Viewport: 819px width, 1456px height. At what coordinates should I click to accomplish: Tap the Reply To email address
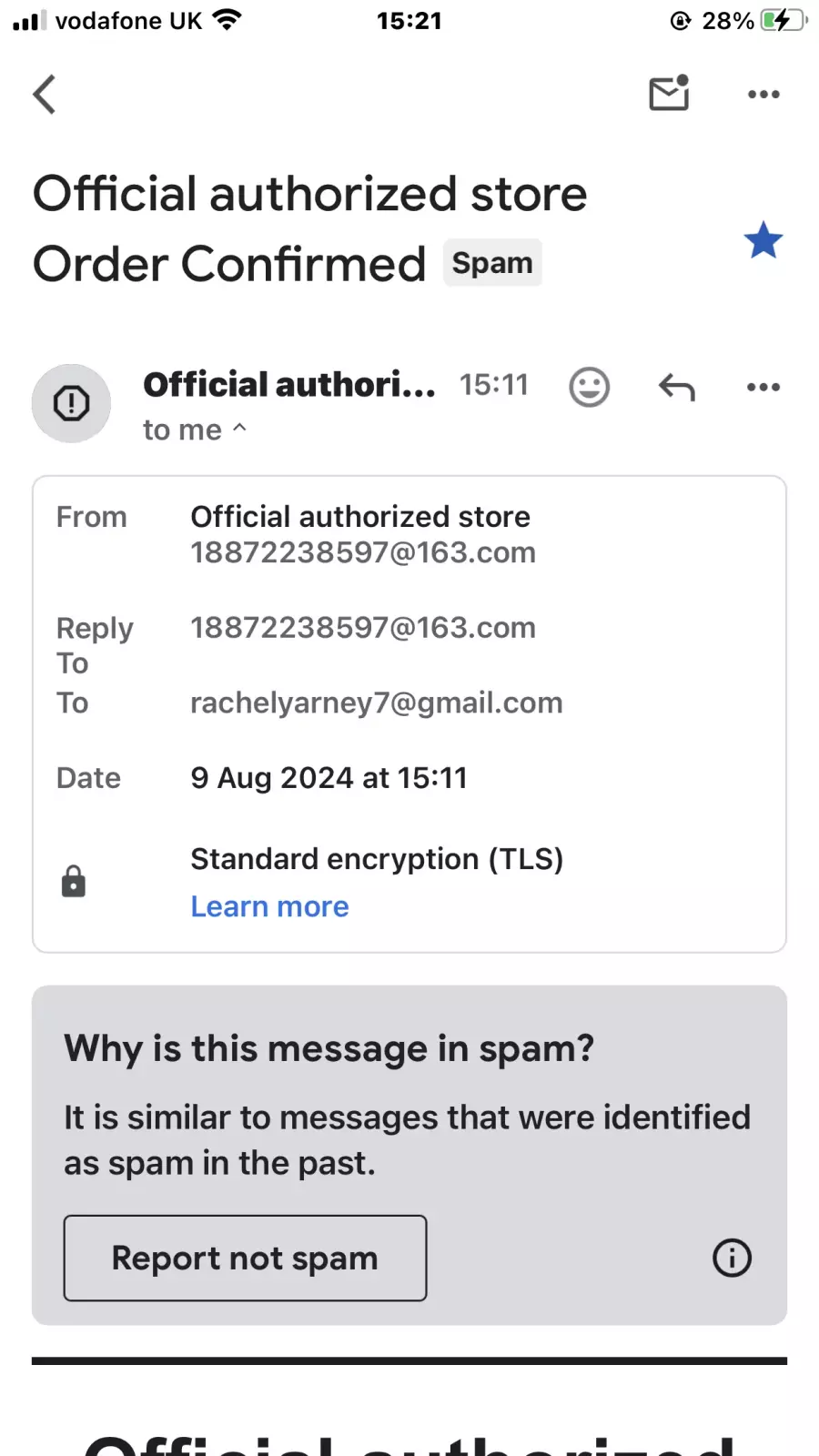pos(363,628)
